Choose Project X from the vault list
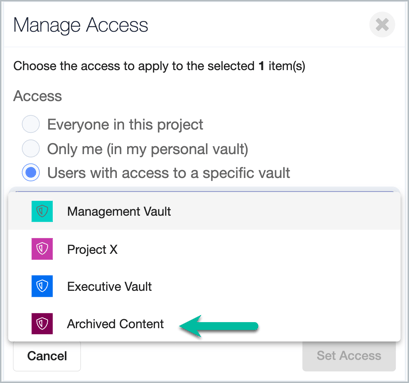Viewport: 409px width, 383px height. click(204, 249)
